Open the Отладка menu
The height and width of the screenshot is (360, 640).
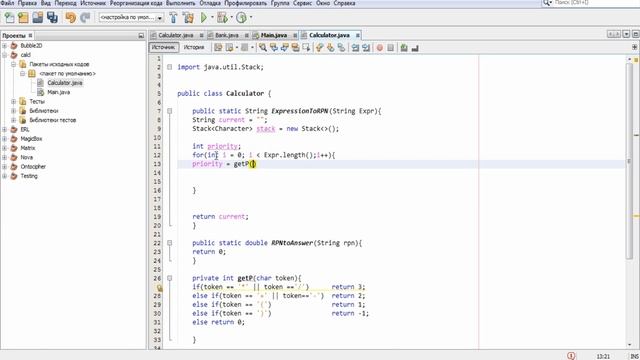click(210, 3)
